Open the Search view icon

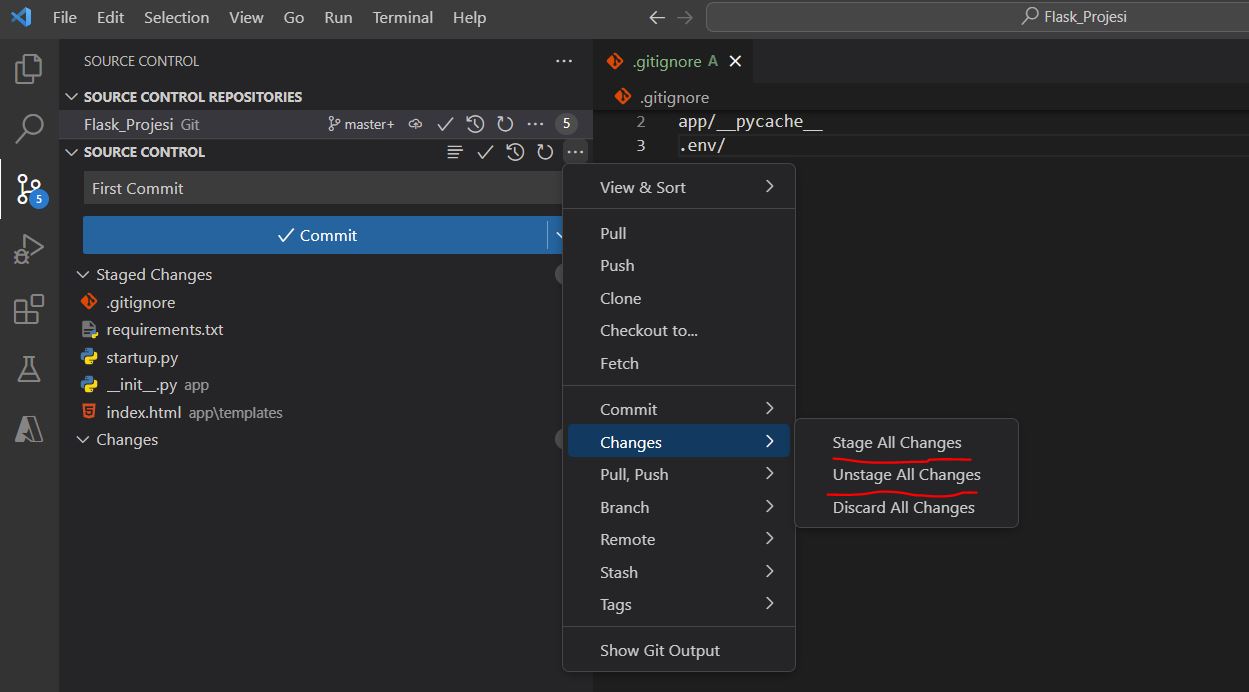pos(29,128)
